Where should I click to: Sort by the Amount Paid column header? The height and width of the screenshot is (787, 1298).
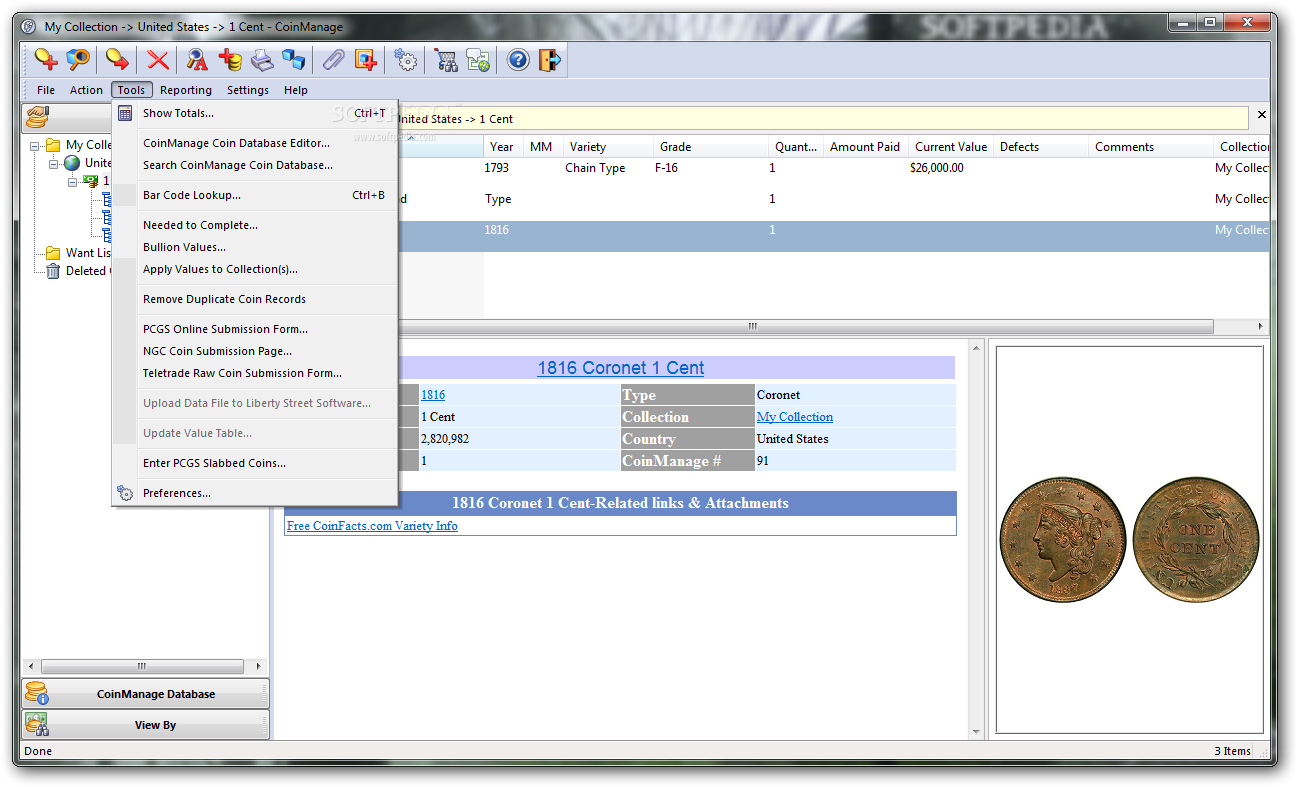click(866, 147)
